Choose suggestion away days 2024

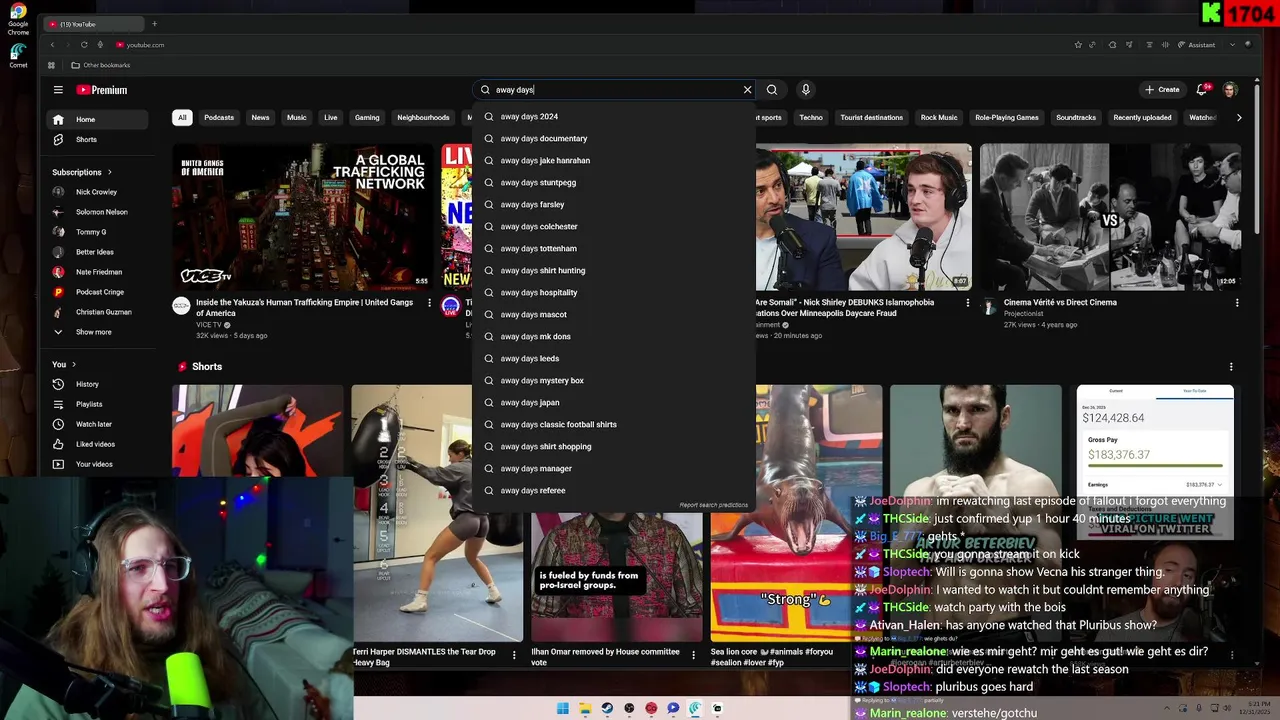pyautogui.click(x=614, y=116)
